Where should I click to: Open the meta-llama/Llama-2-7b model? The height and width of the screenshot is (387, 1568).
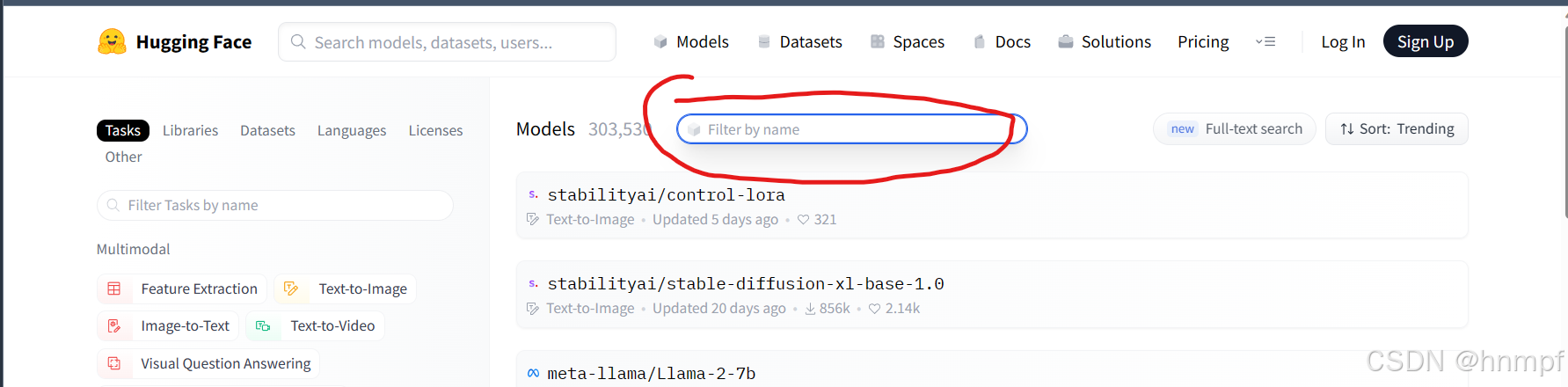[992, 369]
